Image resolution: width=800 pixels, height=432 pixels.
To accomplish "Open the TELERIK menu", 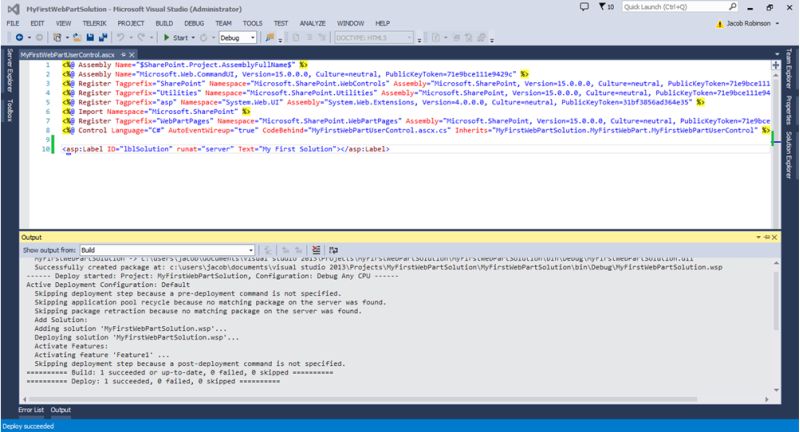I will coord(94,23).
